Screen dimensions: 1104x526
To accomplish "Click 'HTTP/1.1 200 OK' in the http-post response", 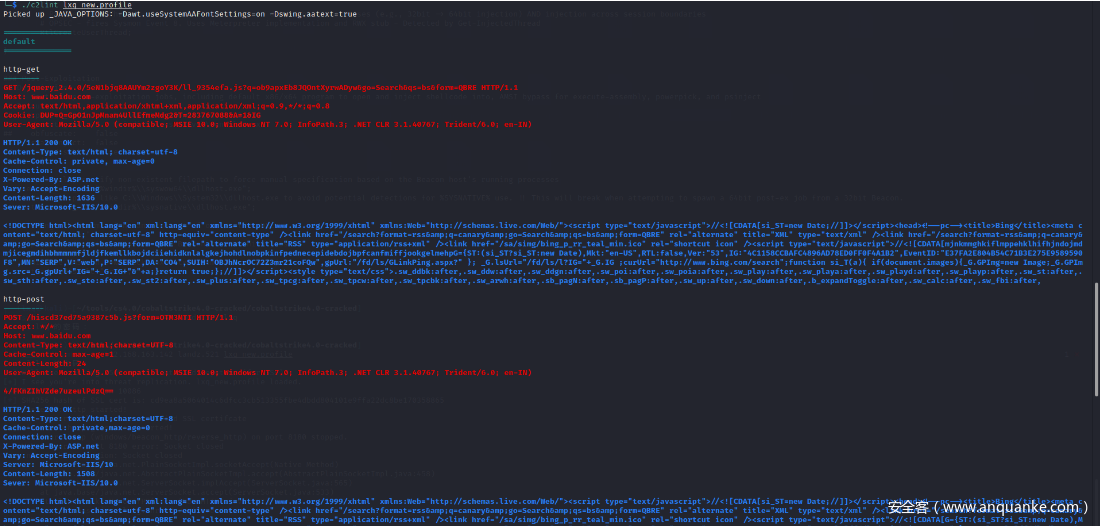I will 37,409.
